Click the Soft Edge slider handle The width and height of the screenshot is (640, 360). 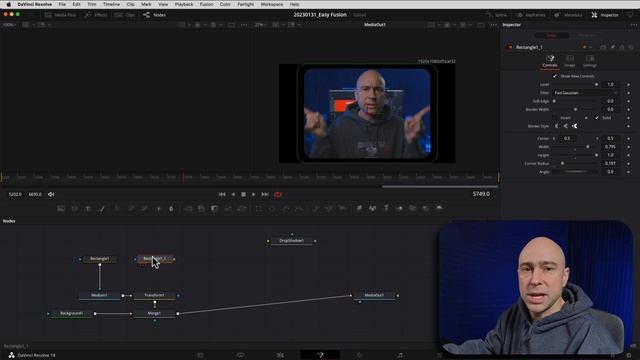point(554,101)
